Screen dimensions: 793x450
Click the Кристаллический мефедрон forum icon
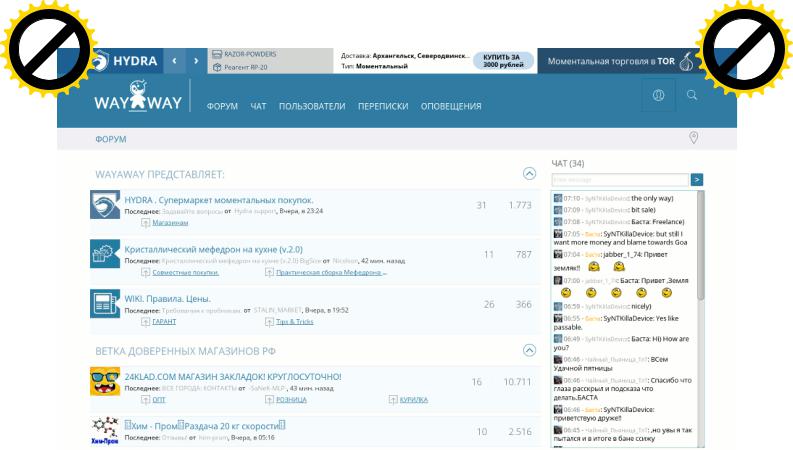(x=105, y=253)
